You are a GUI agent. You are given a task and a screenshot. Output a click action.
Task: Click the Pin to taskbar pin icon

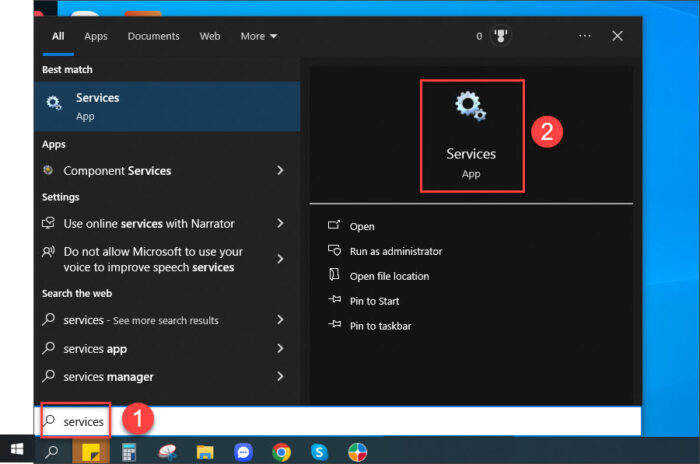334,324
